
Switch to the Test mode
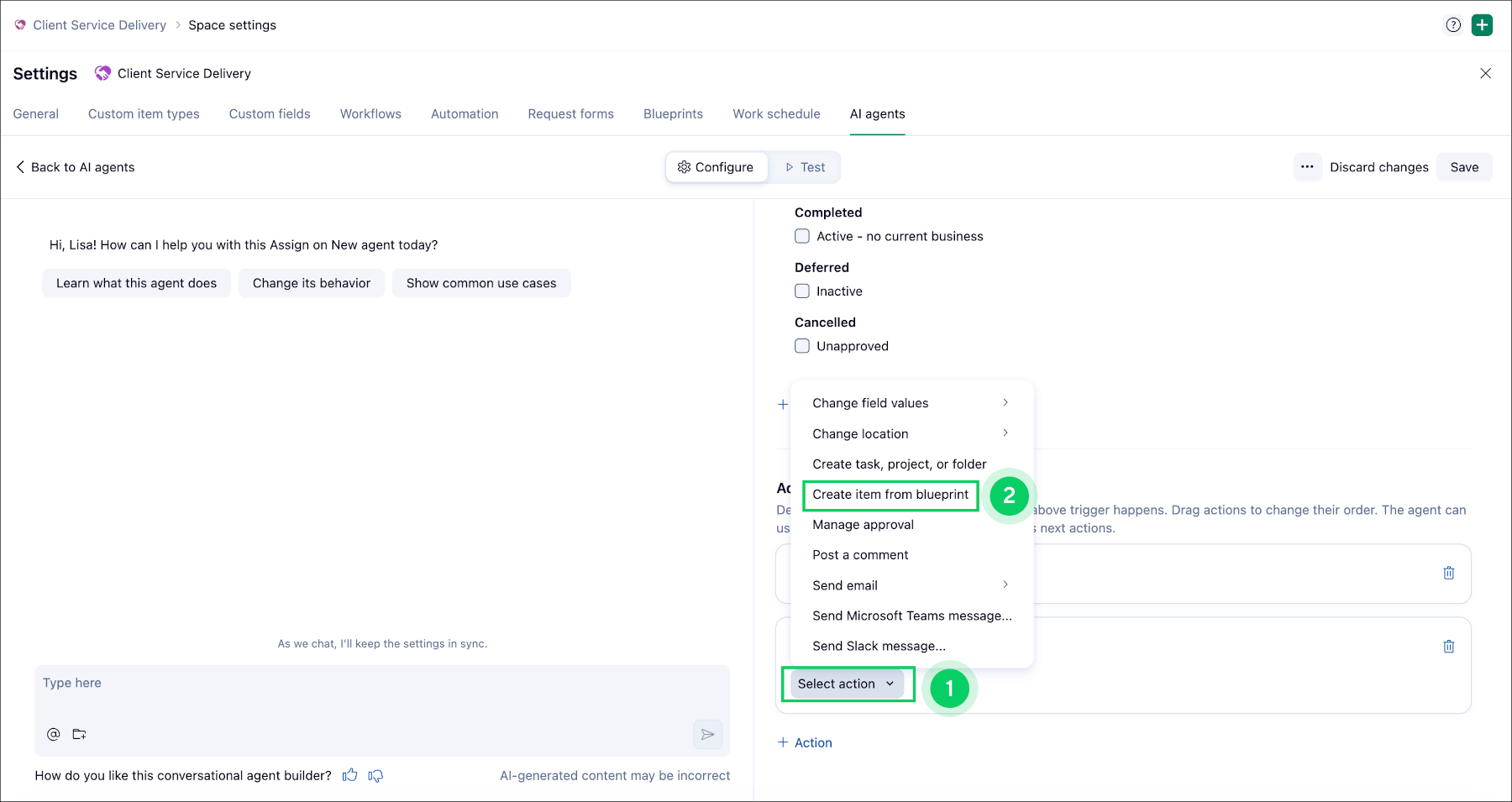[x=805, y=167]
